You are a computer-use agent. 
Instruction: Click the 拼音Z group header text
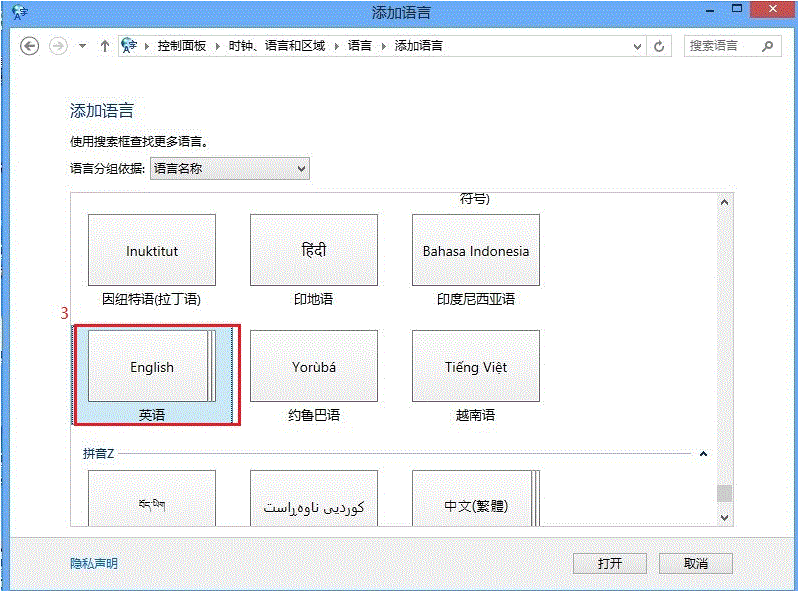99,453
